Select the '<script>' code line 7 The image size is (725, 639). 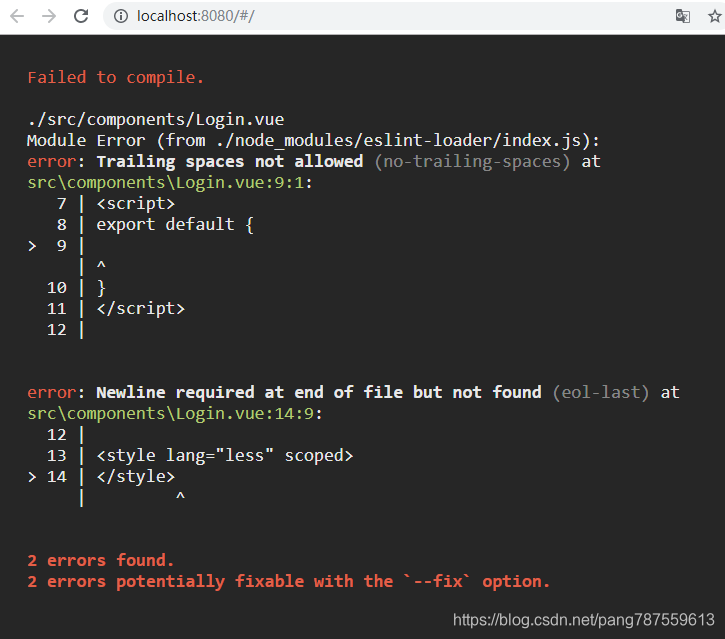(x=135, y=203)
